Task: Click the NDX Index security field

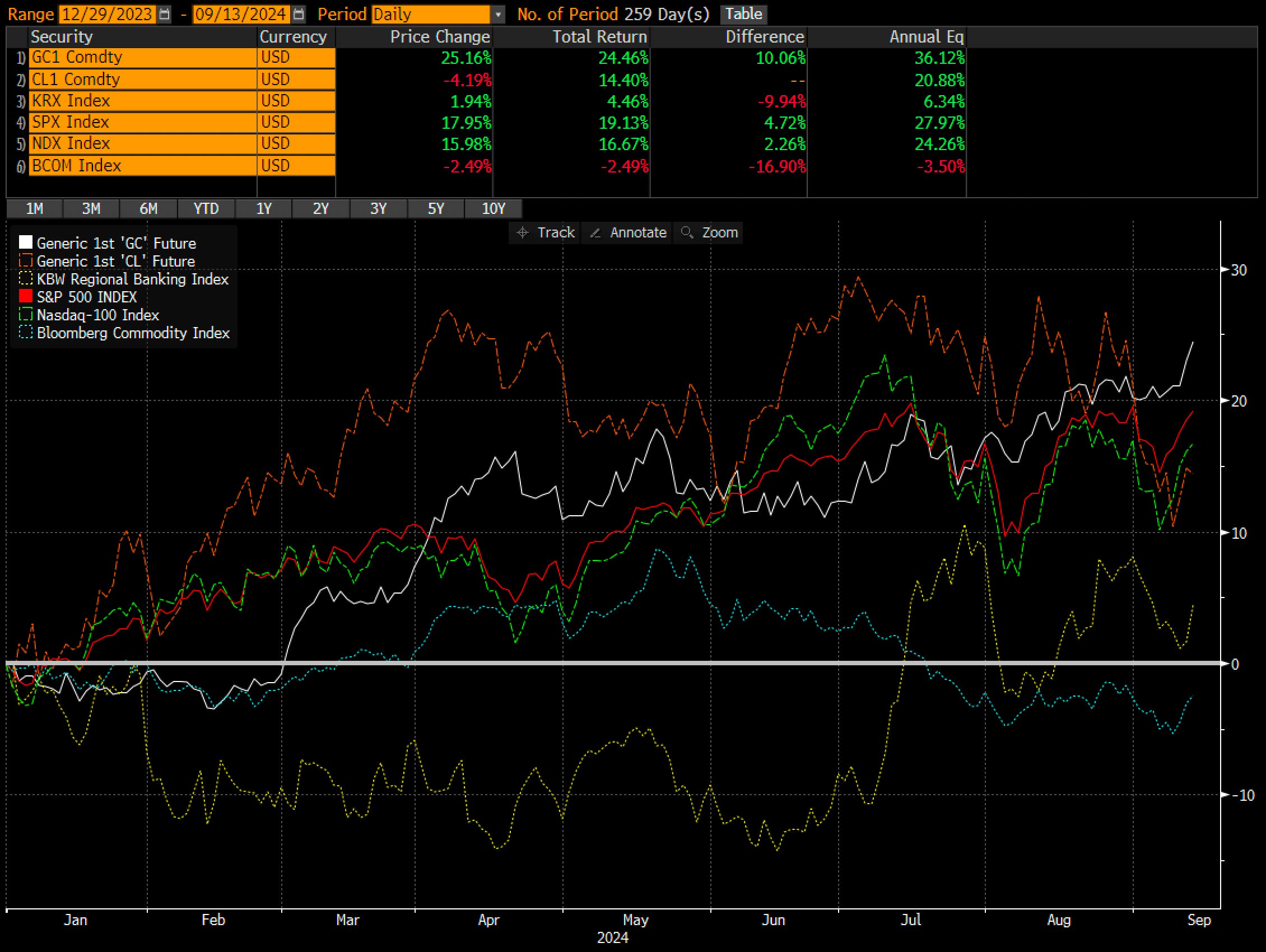Action: pos(142,143)
